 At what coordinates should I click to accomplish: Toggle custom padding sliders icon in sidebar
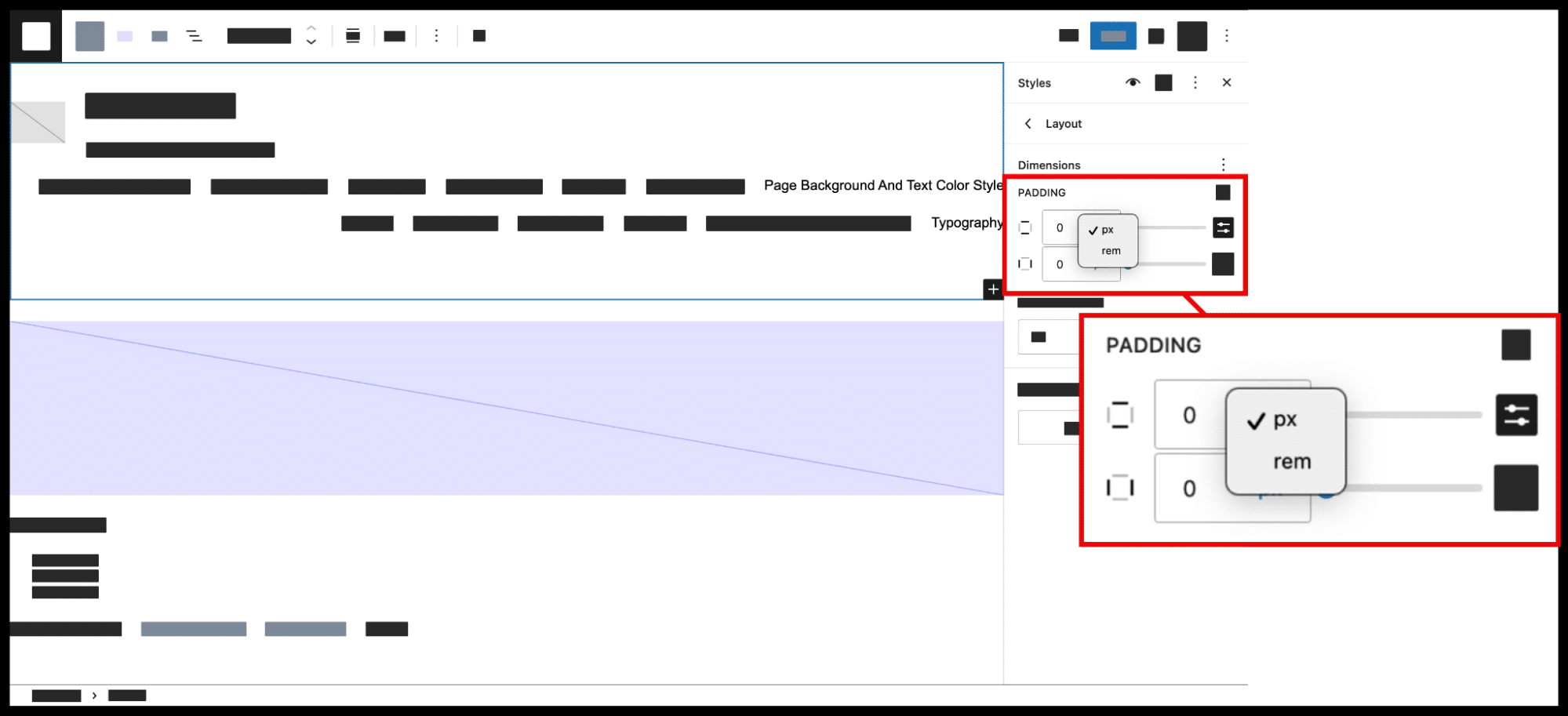[1223, 227]
